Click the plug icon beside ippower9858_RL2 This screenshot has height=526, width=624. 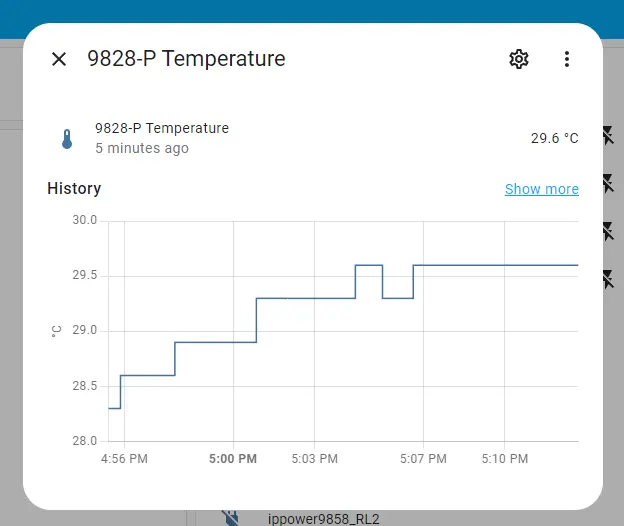pos(230,518)
